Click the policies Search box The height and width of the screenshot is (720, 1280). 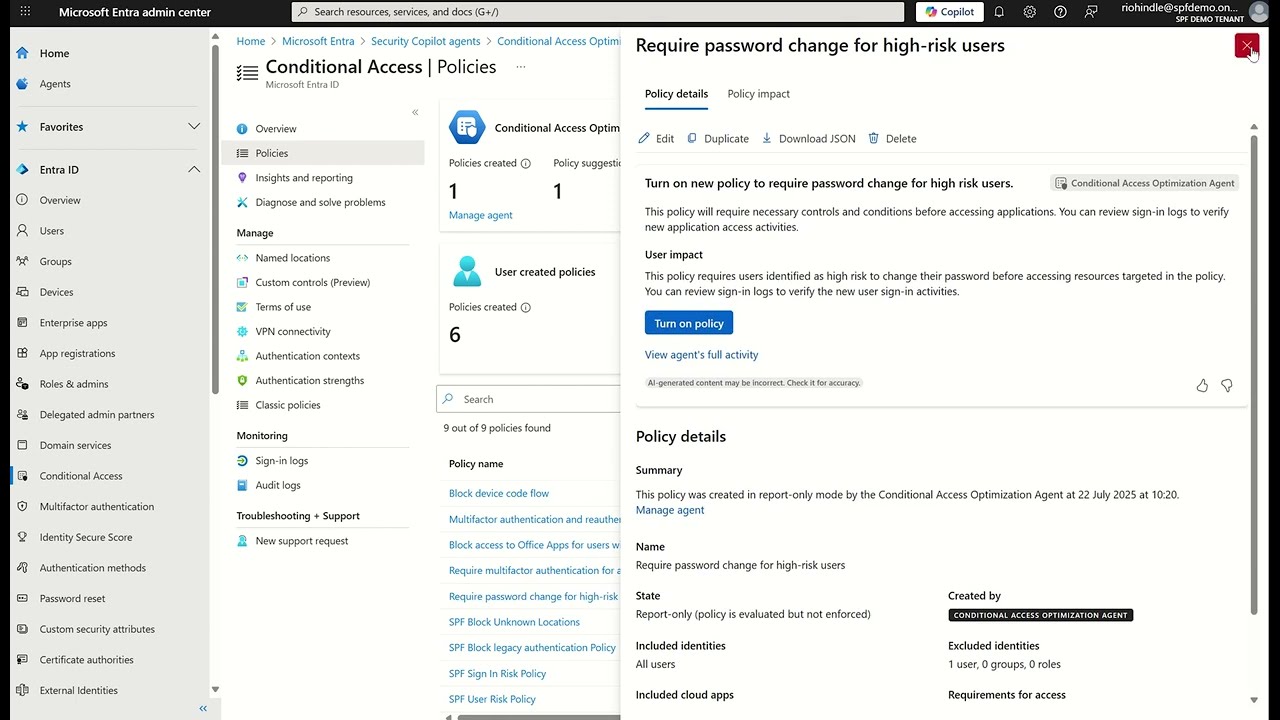tap(528, 399)
